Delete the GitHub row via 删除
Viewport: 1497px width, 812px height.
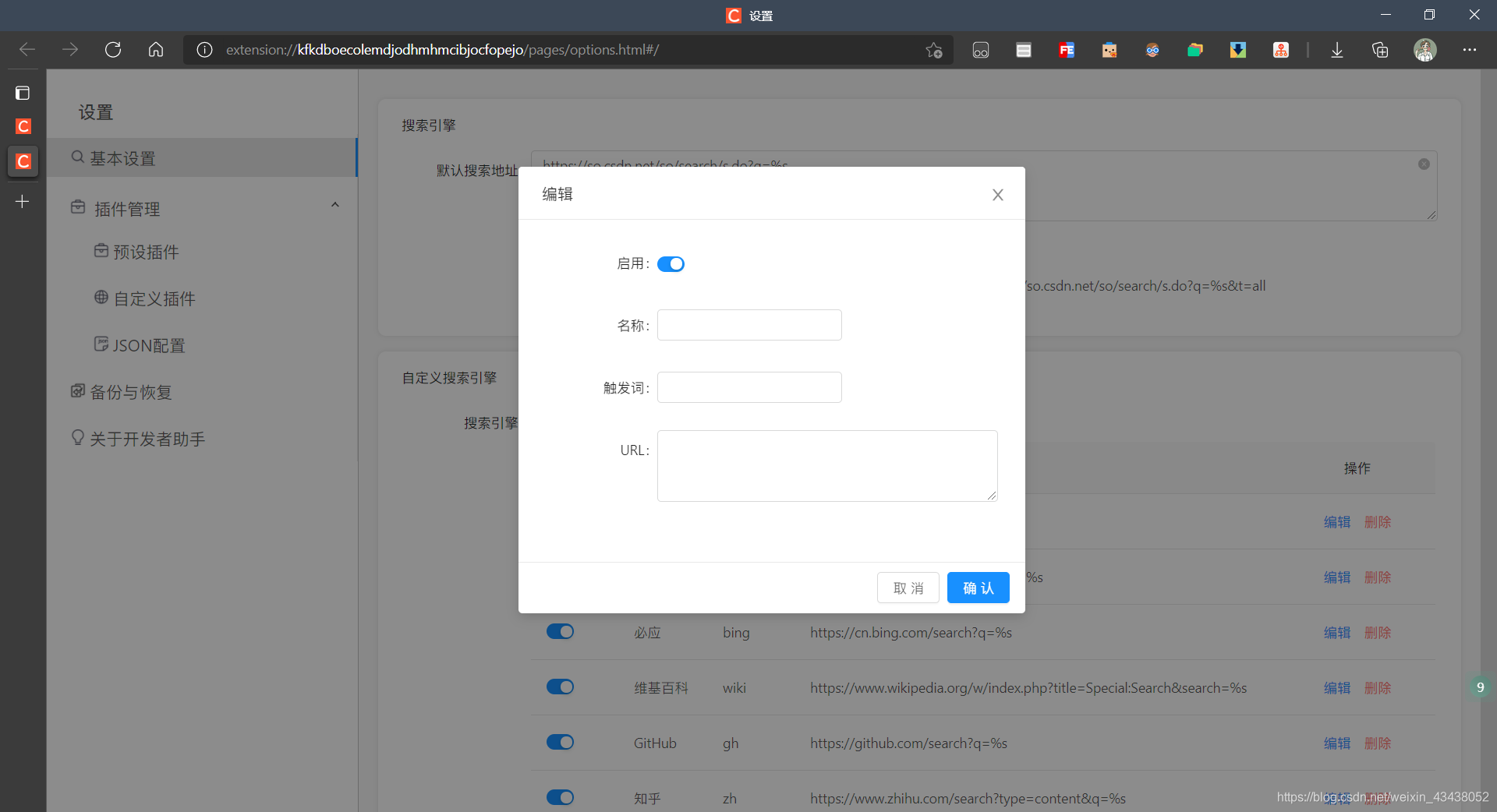(1378, 743)
